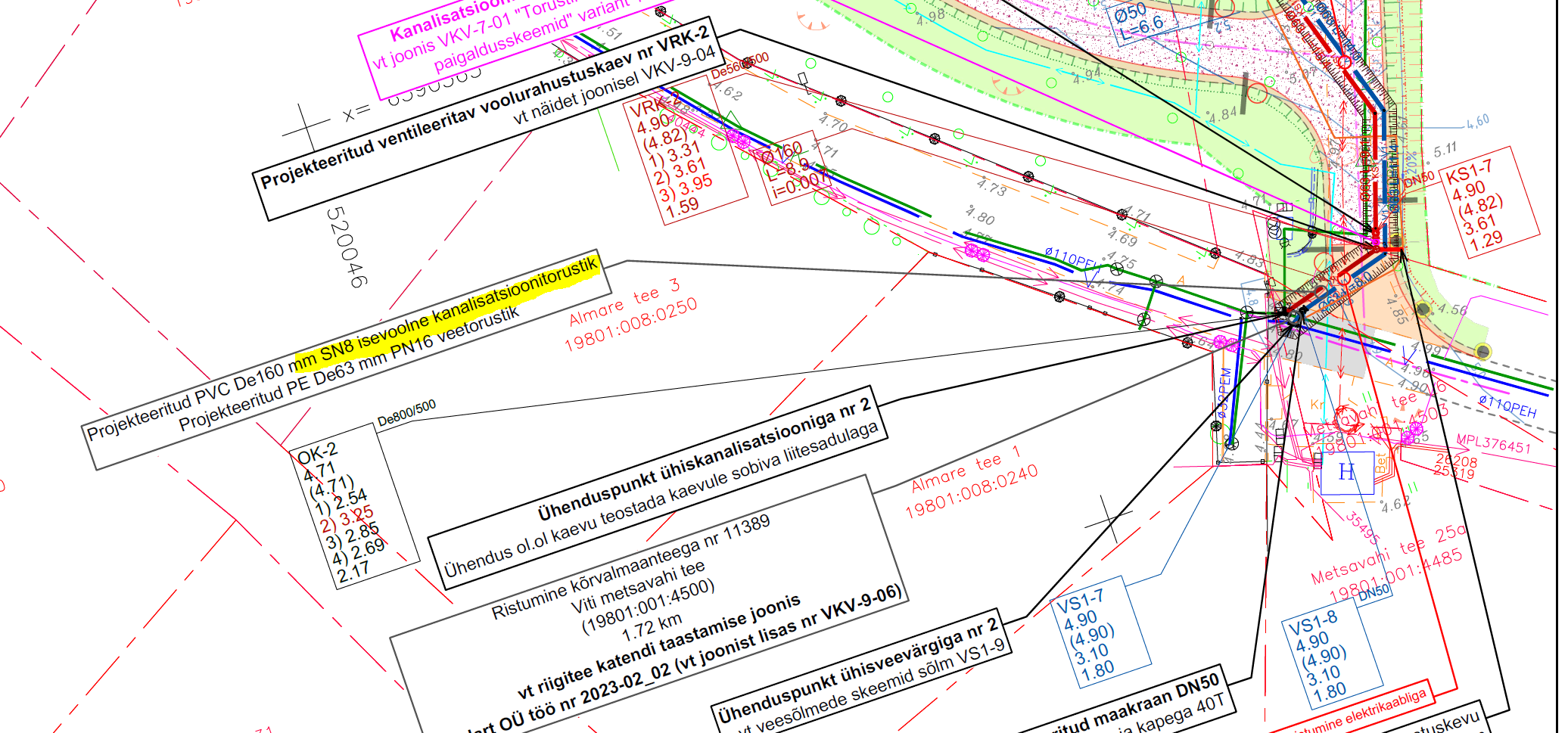Select the 'Viti metsavahi tee' line
Viewport: 1568px width, 733px height.
tap(638, 588)
